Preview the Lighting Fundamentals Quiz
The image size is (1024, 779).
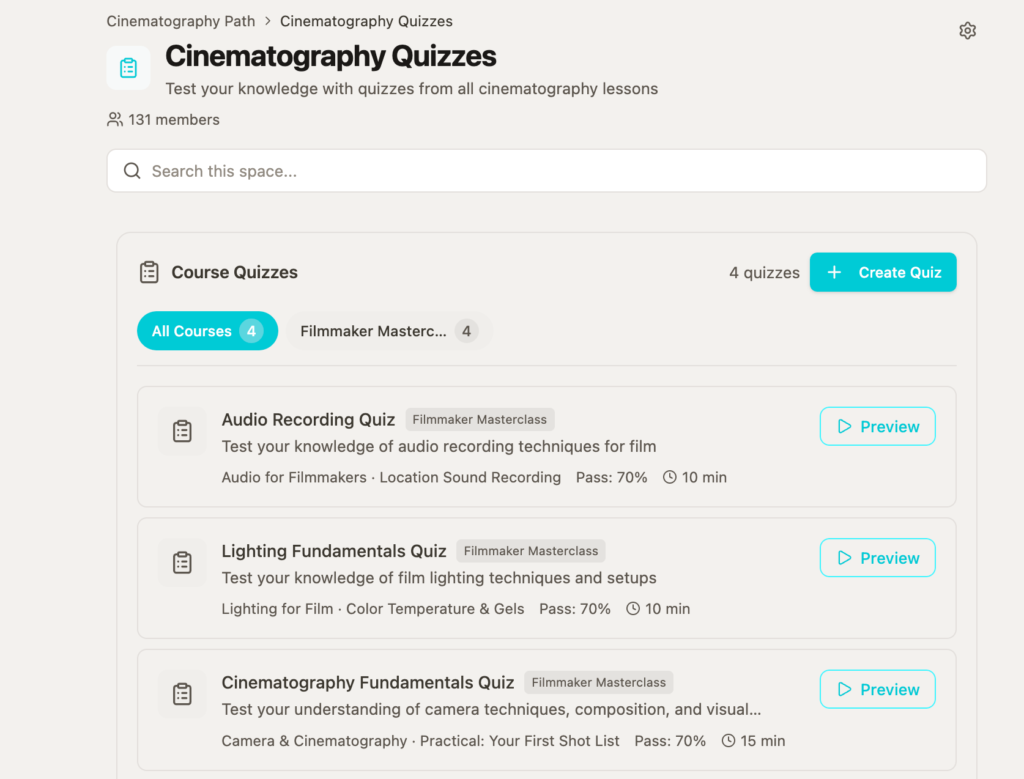coord(877,558)
